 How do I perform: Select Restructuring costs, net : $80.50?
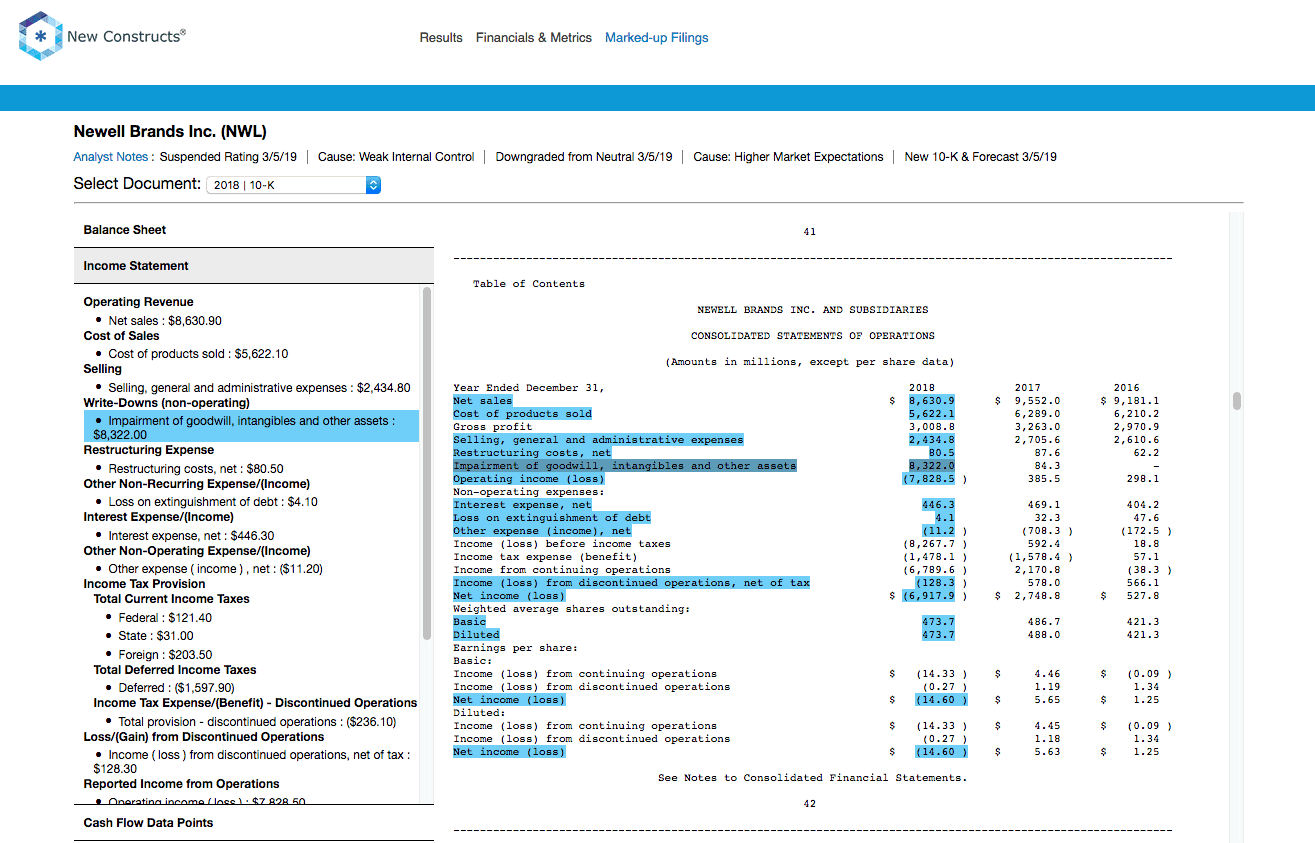coord(196,469)
